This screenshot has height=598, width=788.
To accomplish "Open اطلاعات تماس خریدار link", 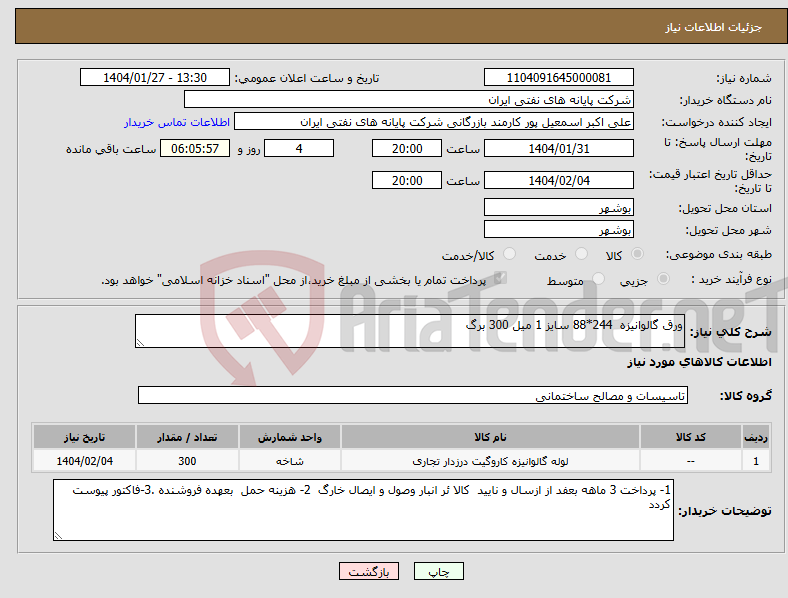I will [177, 122].
